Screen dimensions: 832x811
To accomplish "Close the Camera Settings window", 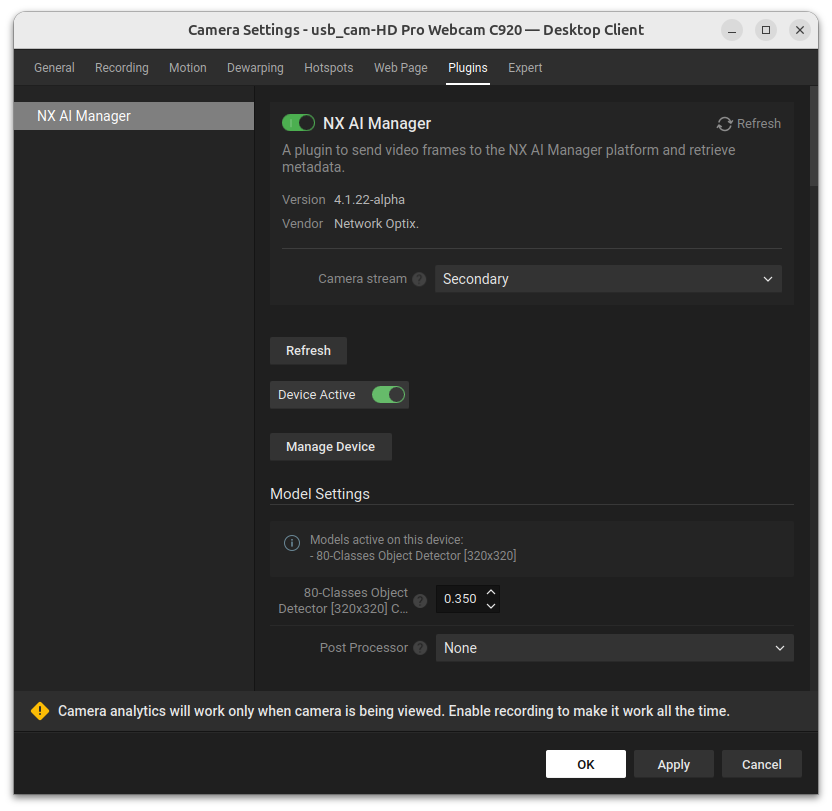I will (800, 30).
